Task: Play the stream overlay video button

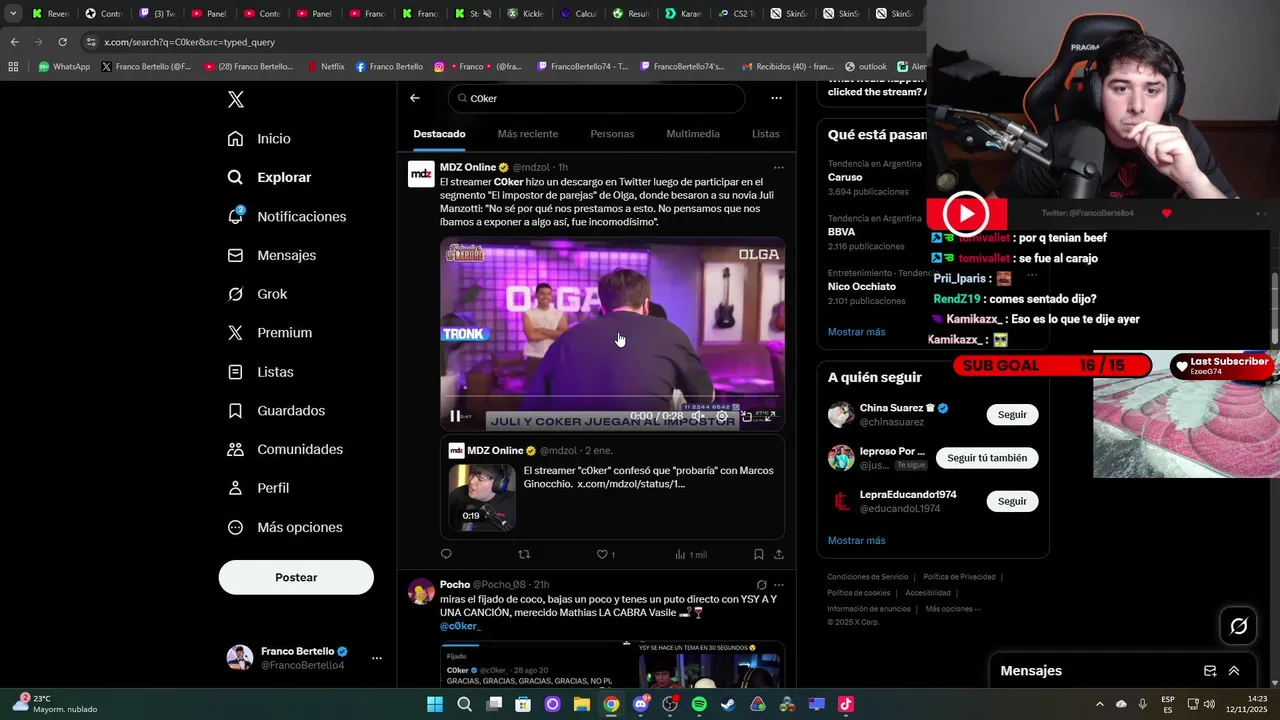Action: point(965,213)
